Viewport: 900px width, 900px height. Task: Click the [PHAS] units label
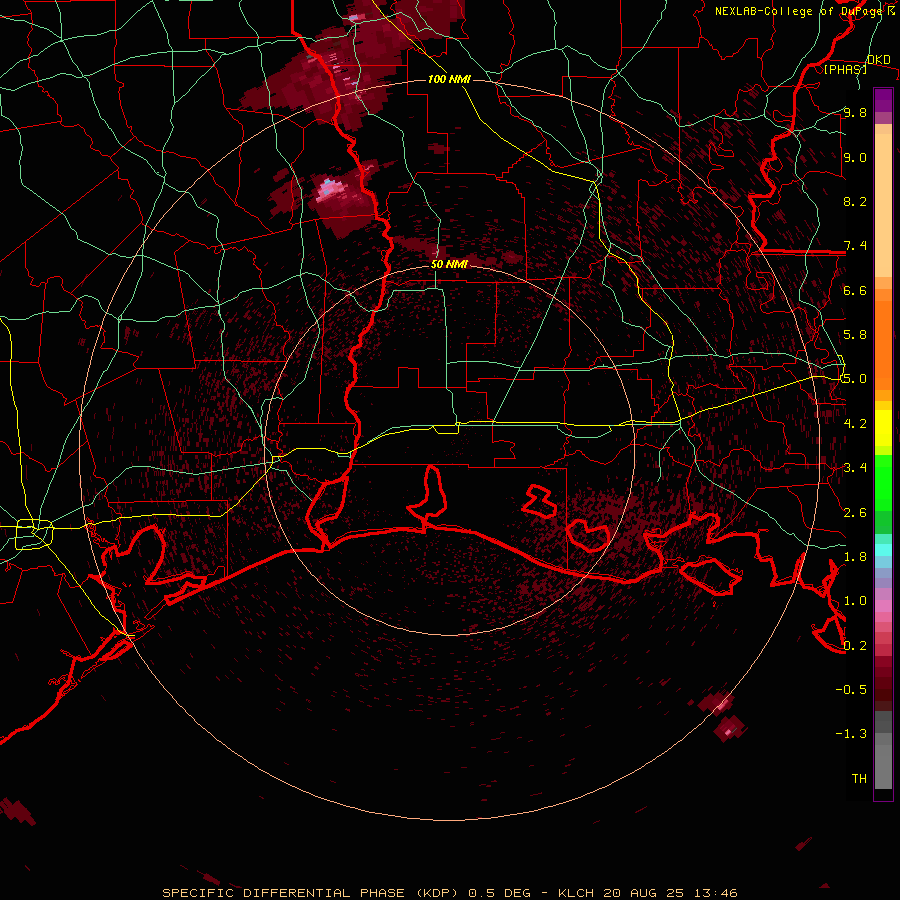pos(845,69)
